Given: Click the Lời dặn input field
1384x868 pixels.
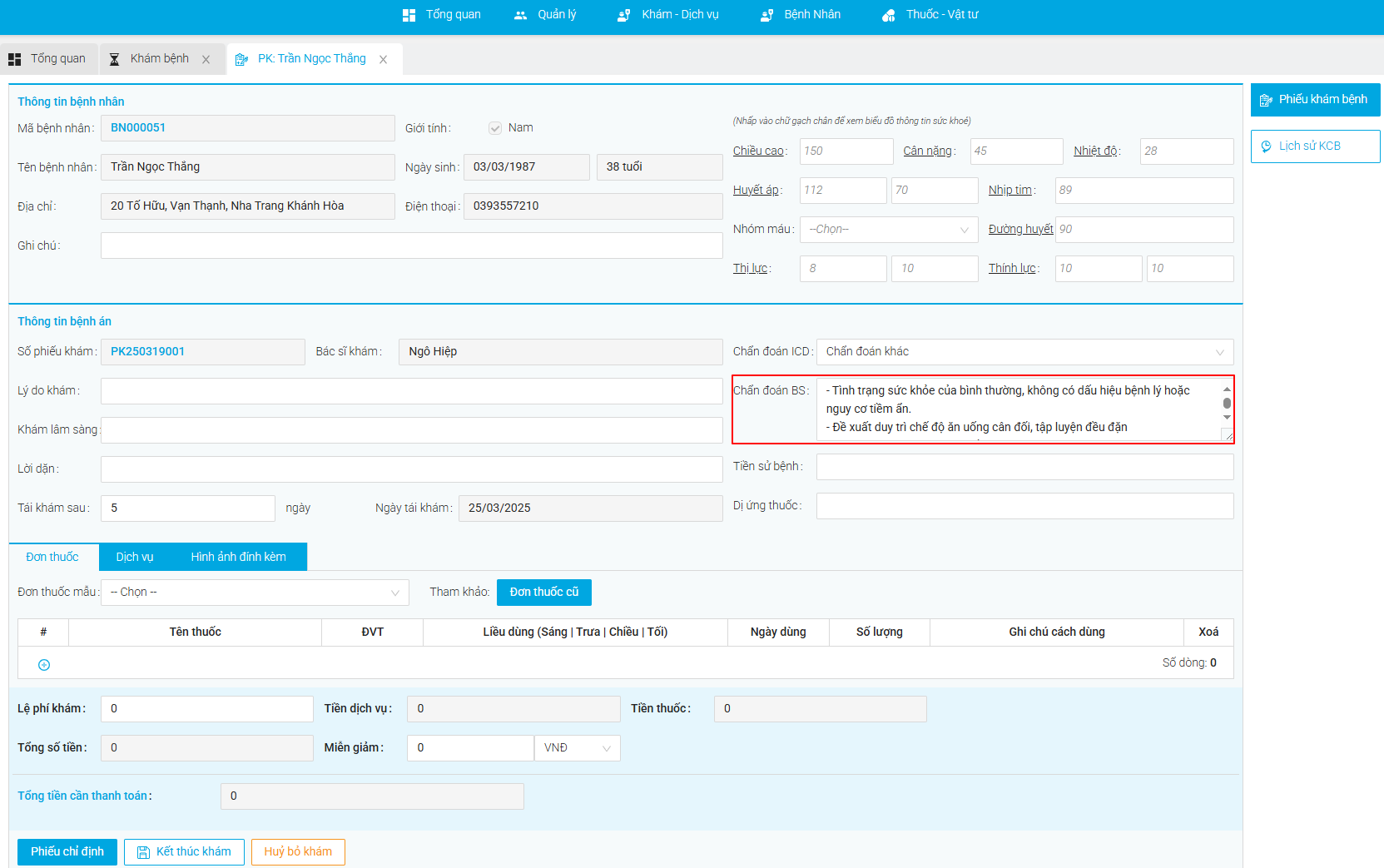Looking at the screenshot, I should 412,469.
